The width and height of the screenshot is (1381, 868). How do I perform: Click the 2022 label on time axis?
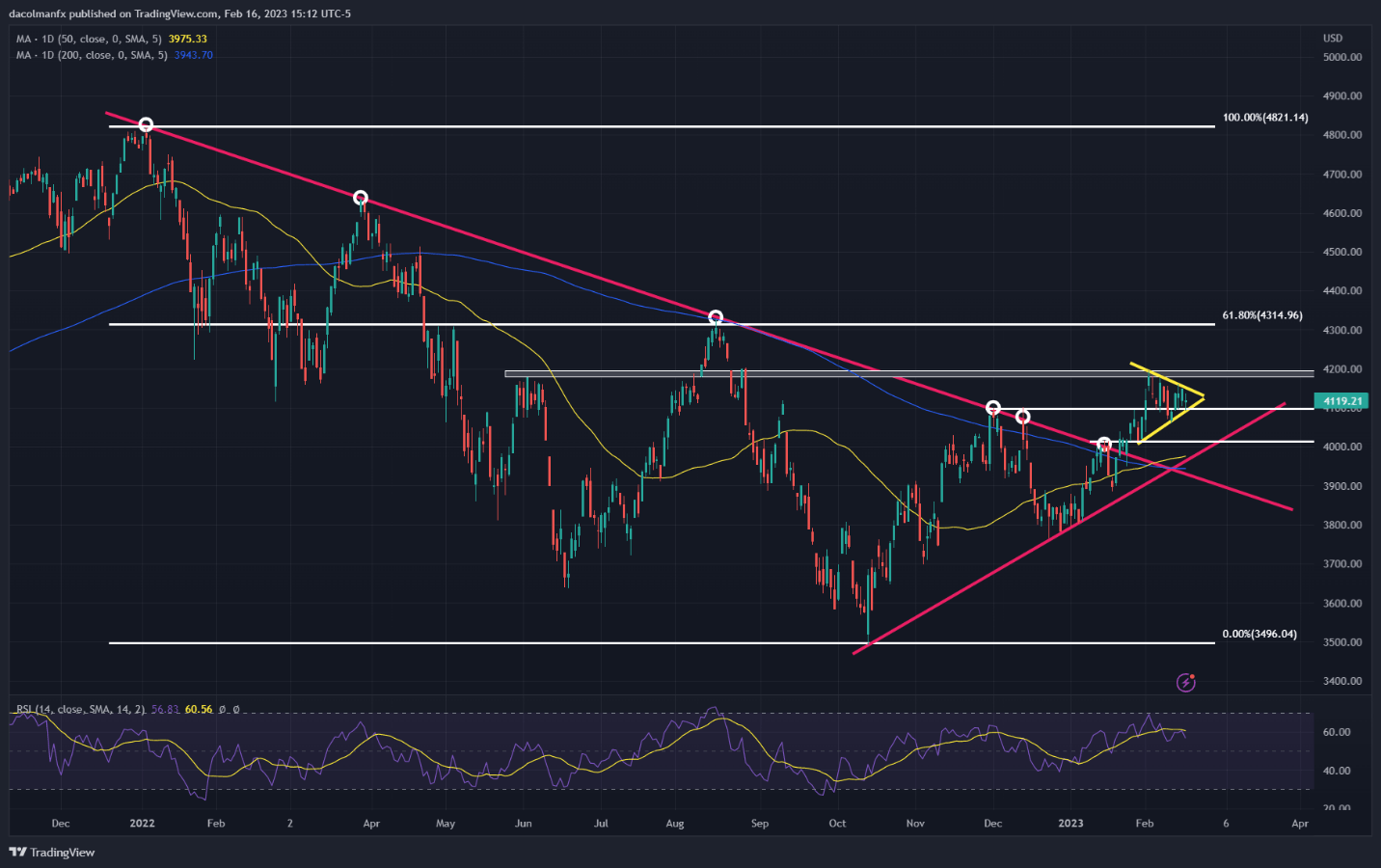pos(142,824)
